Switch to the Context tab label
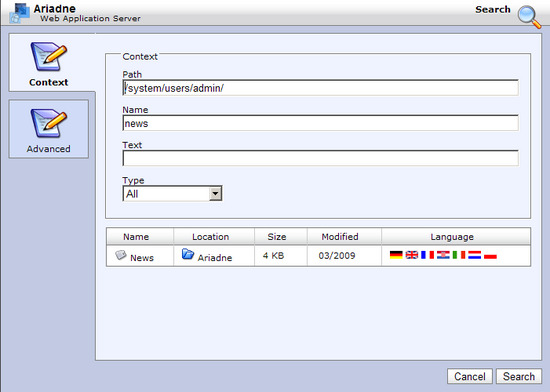This screenshot has height=392, width=550. [48, 82]
